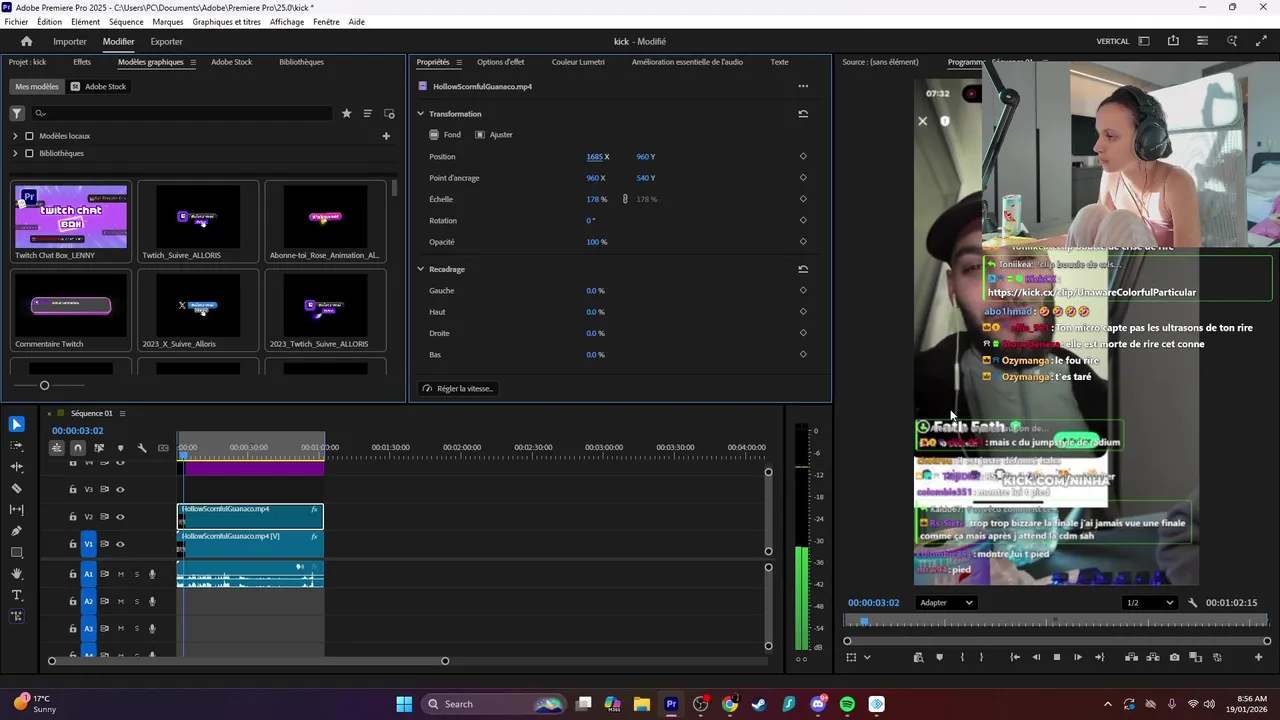Image resolution: width=1280 pixels, height=720 pixels.
Task: Click the Opacité 100 % value
Action: click(597, 242)
